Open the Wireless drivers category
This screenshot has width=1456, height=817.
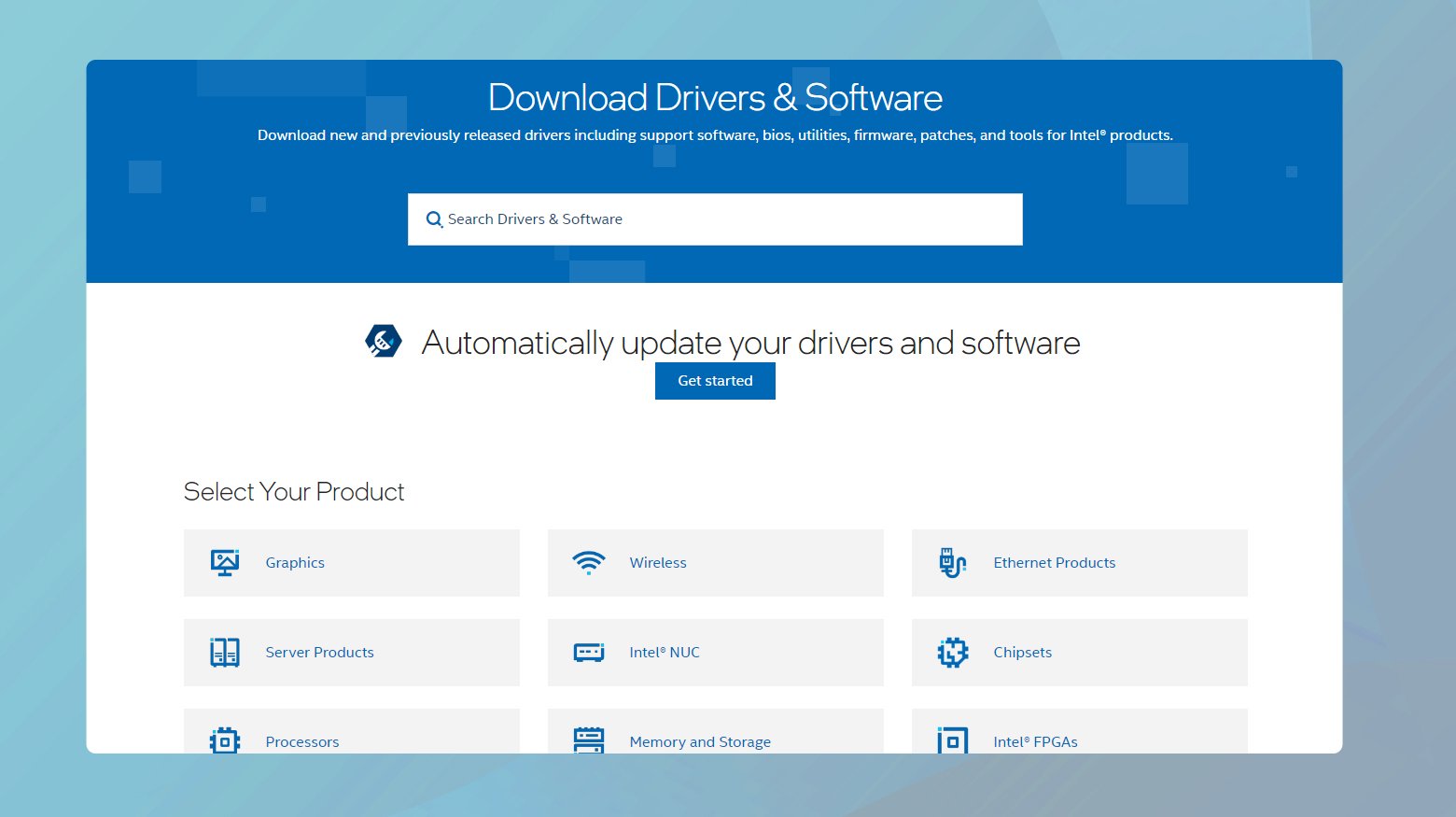point(658,562)
